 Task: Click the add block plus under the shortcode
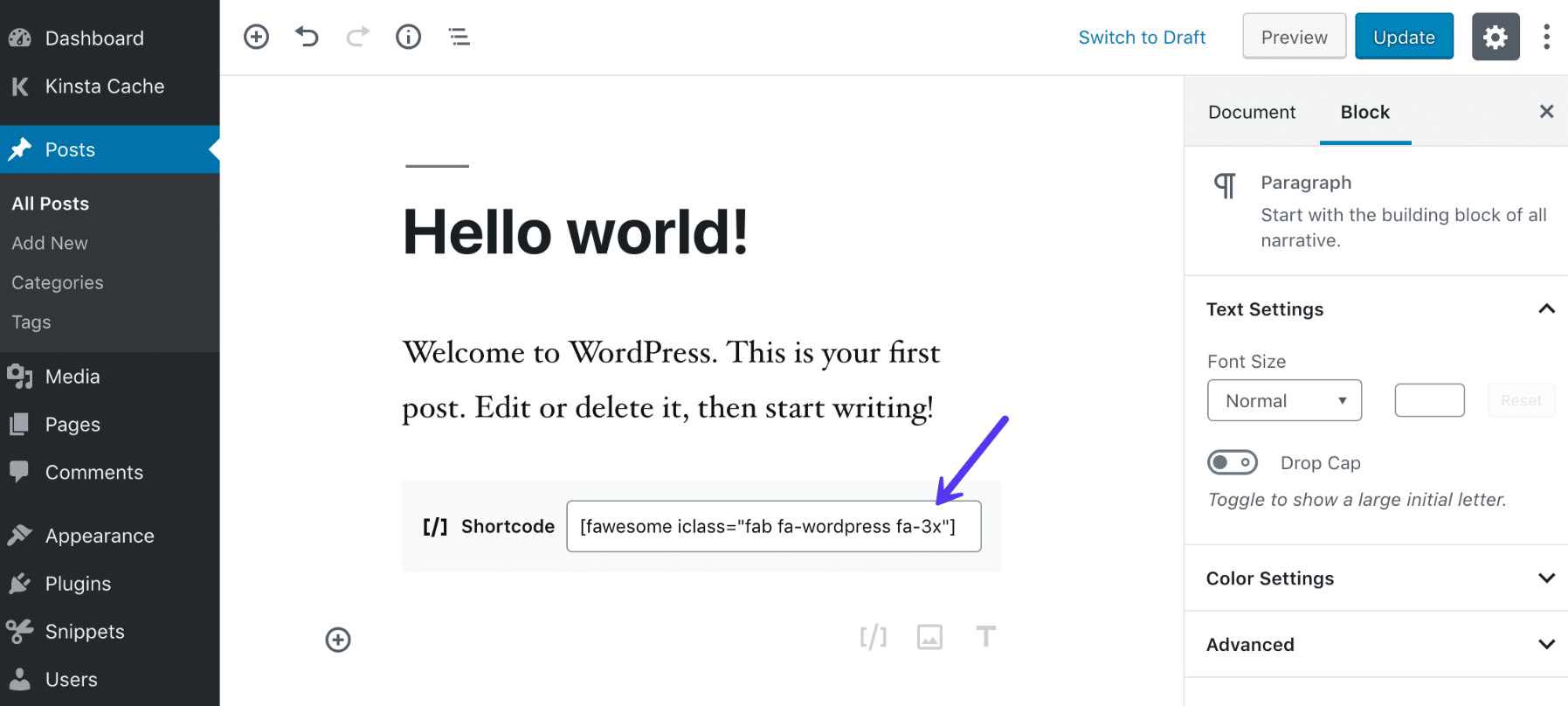(338, 640)
